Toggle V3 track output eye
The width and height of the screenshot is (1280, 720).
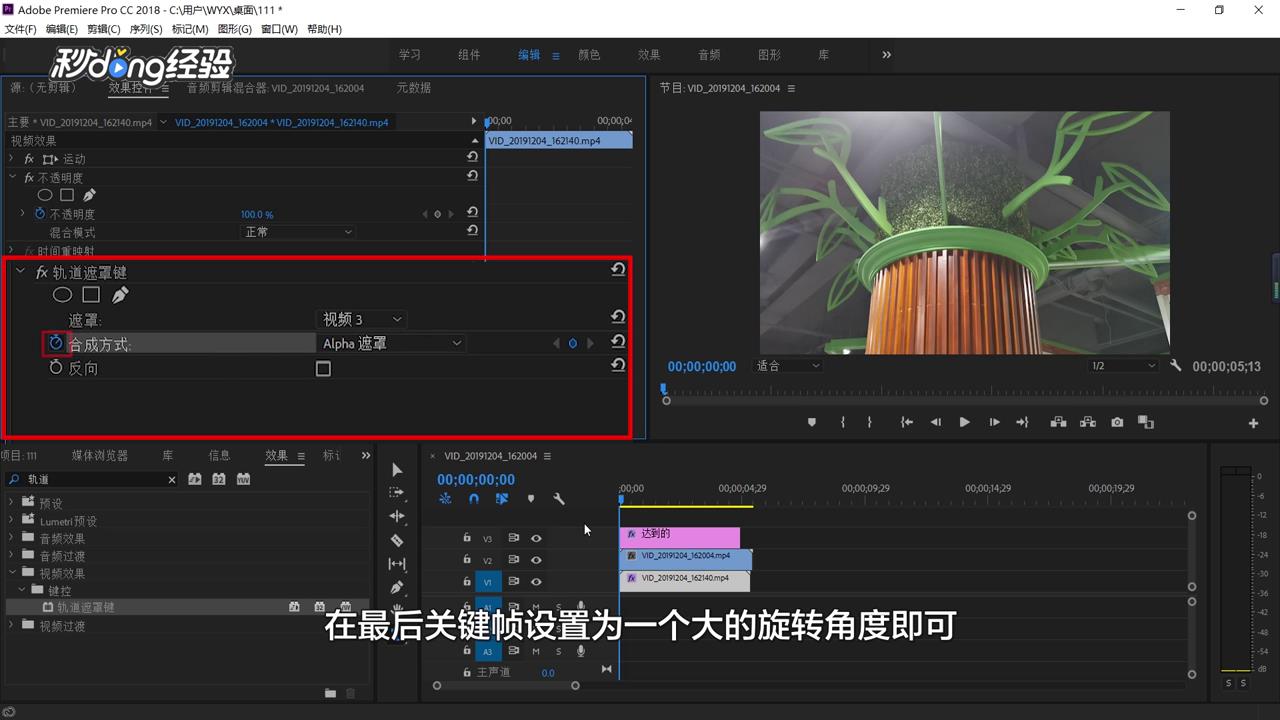(x=536, y=538)
